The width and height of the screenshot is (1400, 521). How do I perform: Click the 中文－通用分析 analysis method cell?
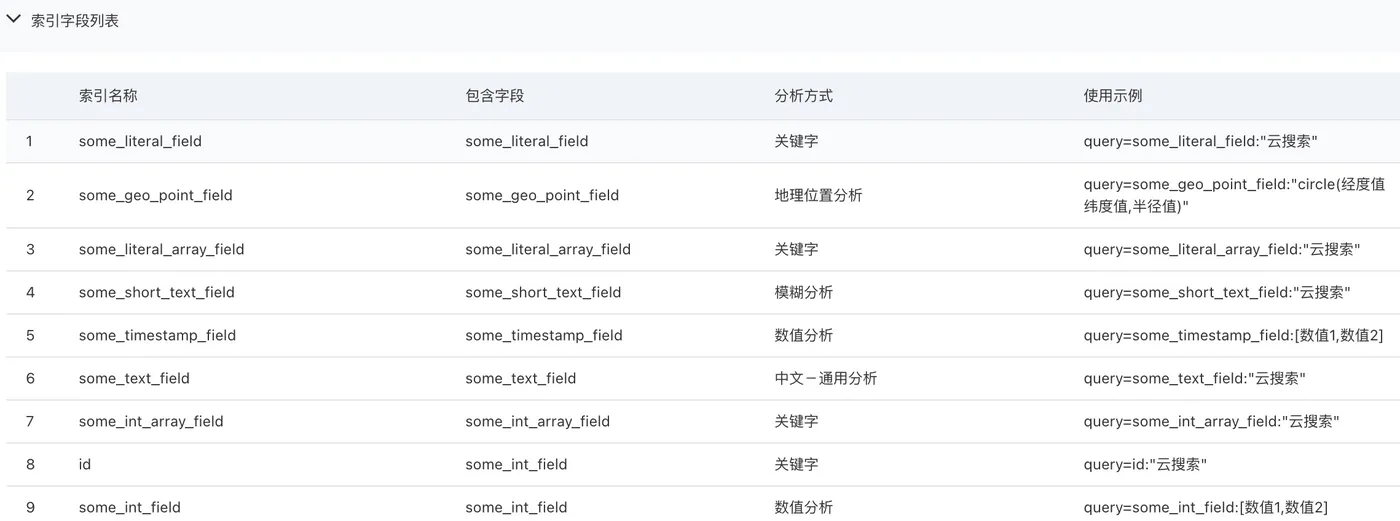[x=825, y=378]
